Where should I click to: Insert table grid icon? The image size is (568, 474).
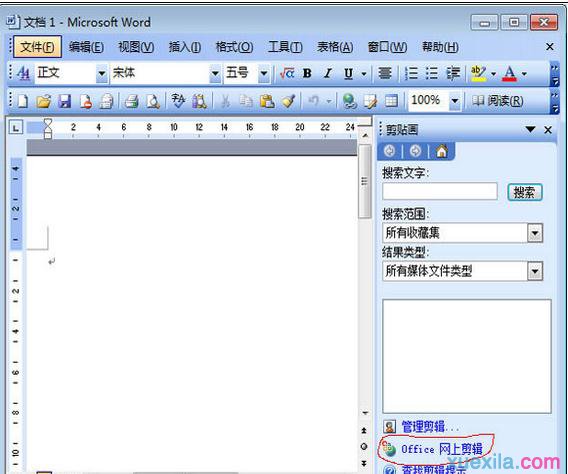(x=391, y=101)
